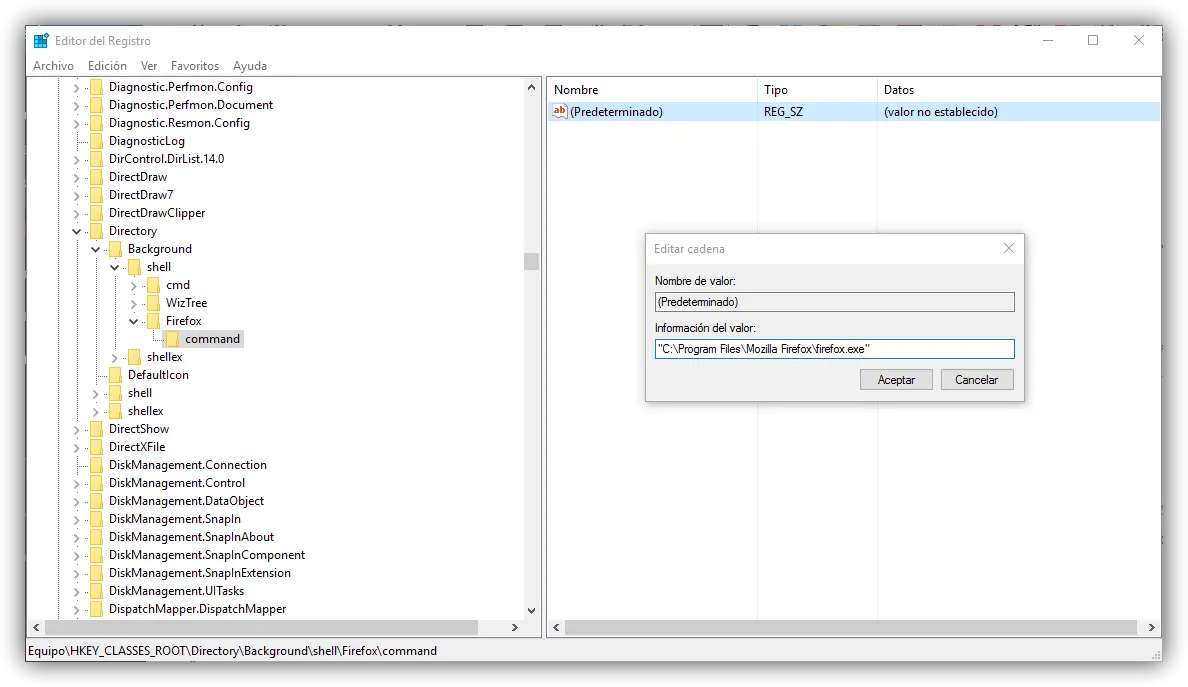This screenshot has width=1188, height=687.
Task: Collapse the Firefox key
Action: coord(133,321)
